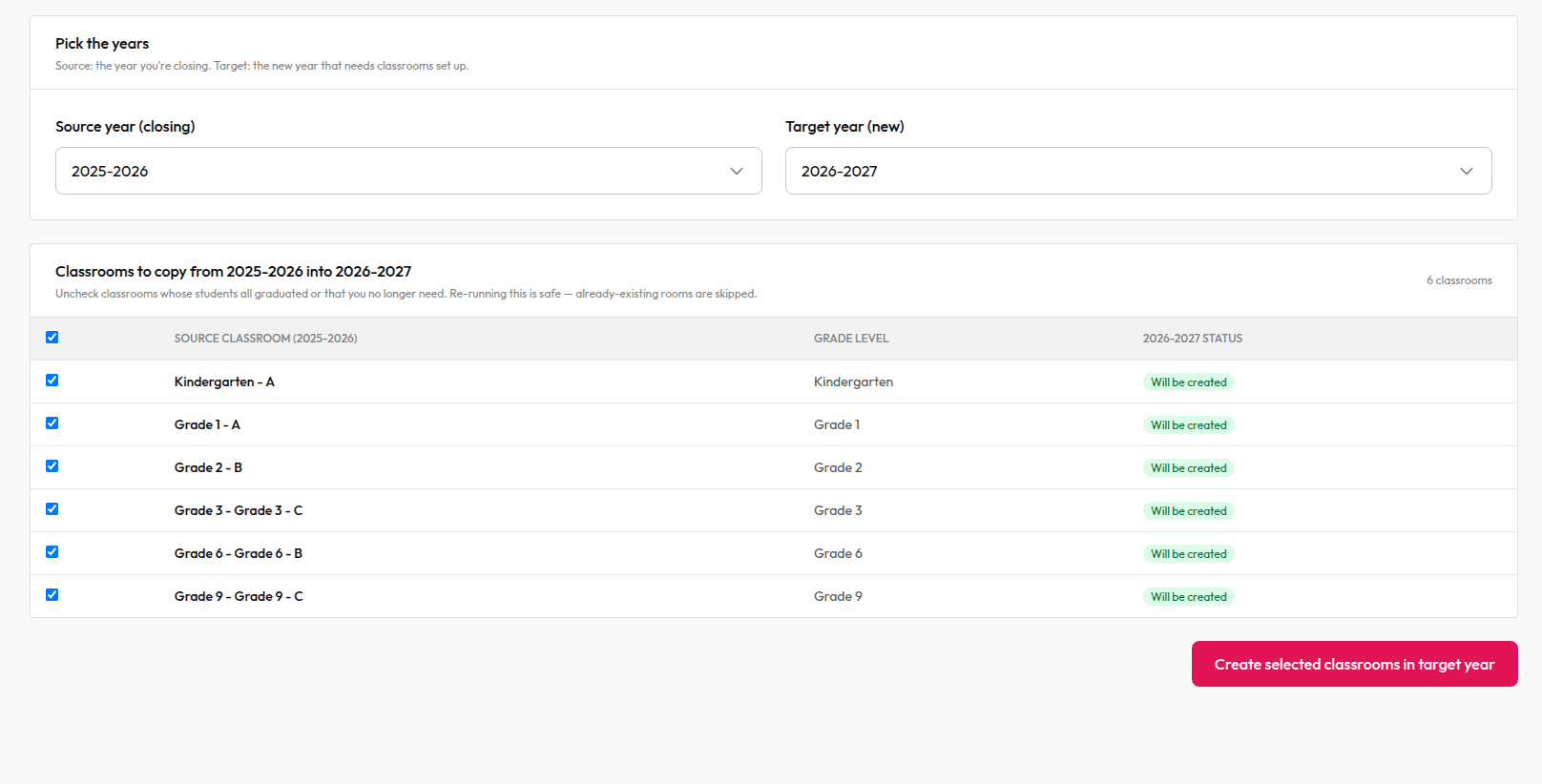This screenshot has width=1542, height=784.
Task: Click the Grade 6 grade level cell
Action: coord(838,553)
